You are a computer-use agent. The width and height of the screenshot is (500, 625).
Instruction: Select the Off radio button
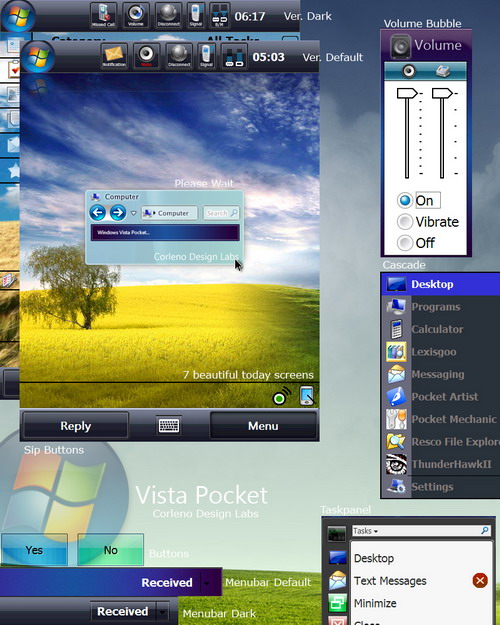(405, 243)
